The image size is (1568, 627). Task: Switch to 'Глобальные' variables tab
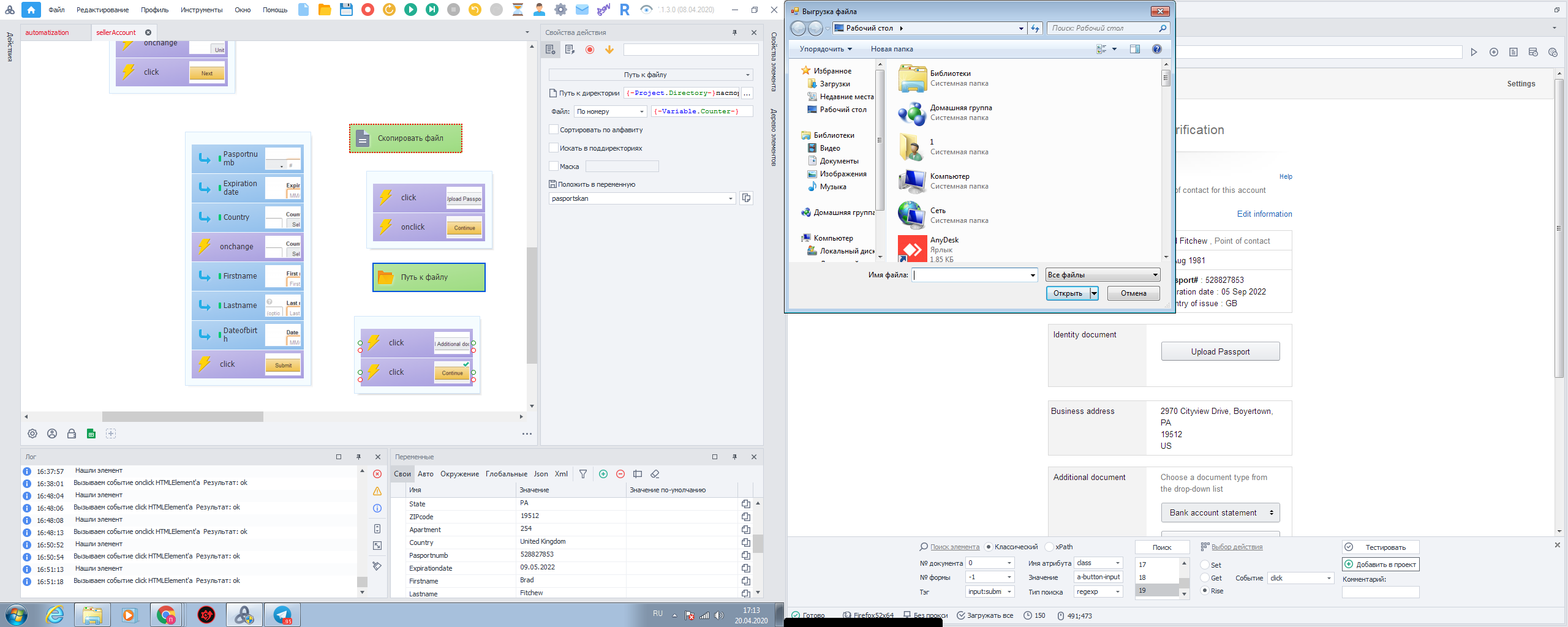coord(506,474)
